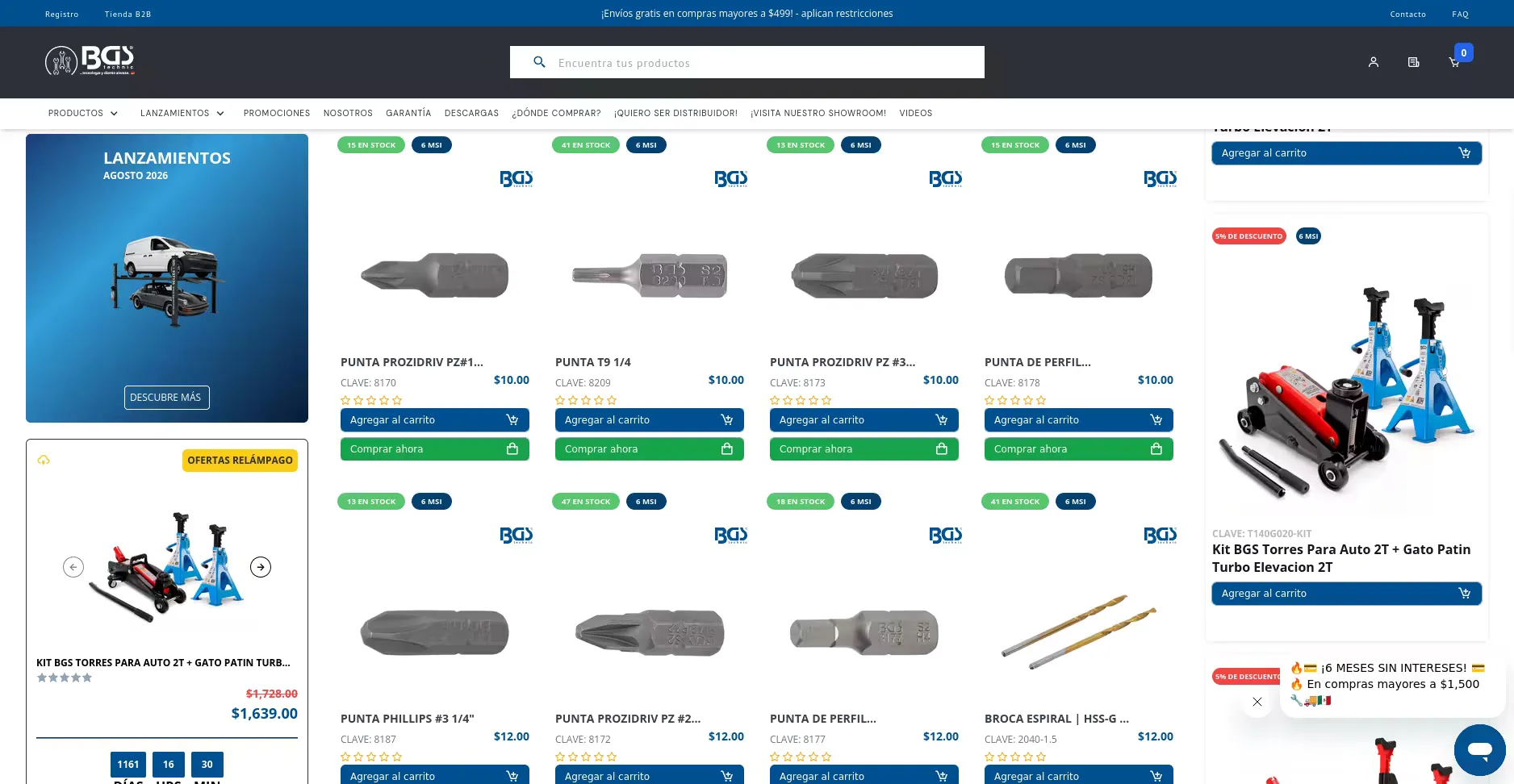Add Kit BGS Torres sidebar item to cart
The width and height of the screenshot is (1514, 784).
click(1346, 594)
